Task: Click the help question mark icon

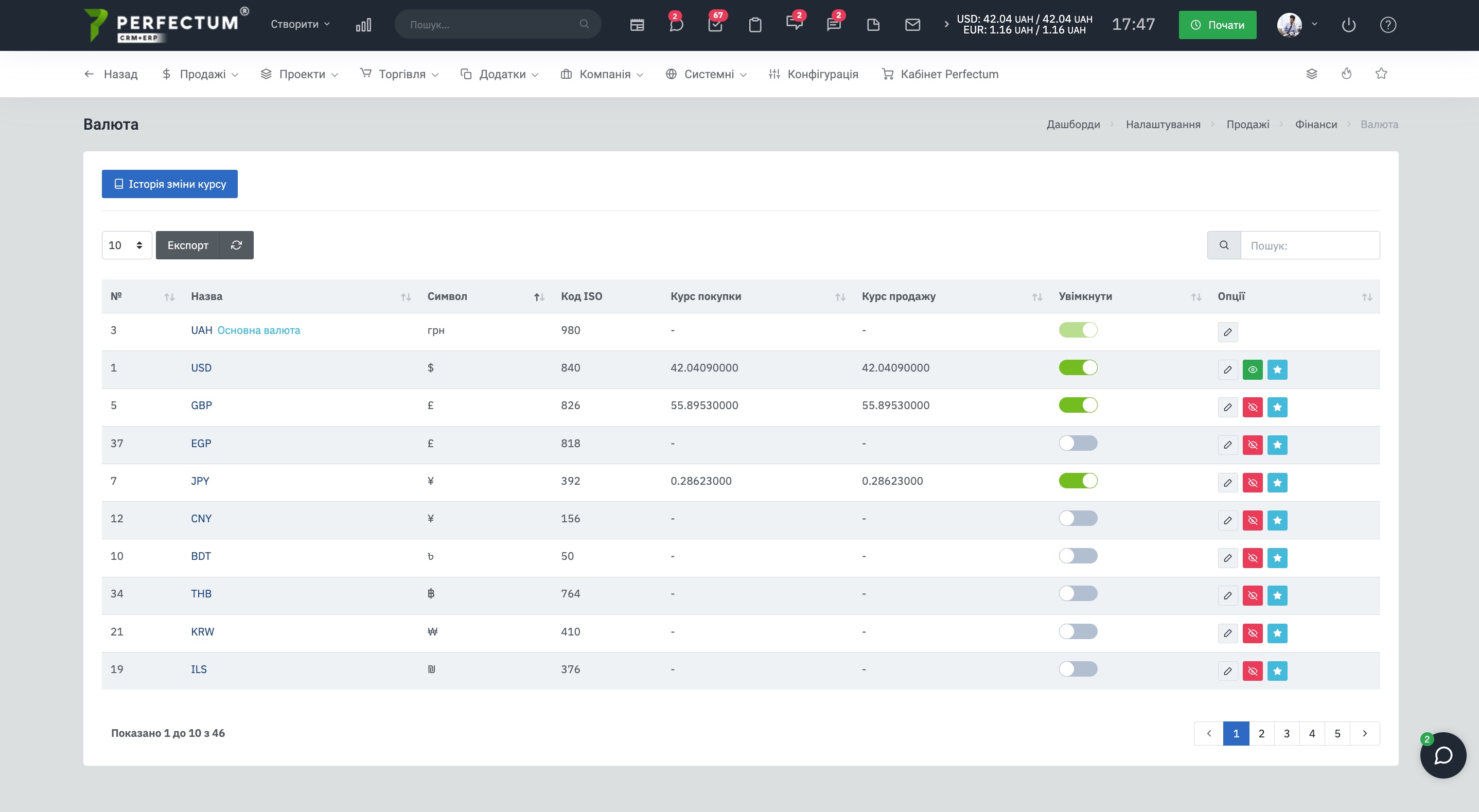Action: (1388, 25)
